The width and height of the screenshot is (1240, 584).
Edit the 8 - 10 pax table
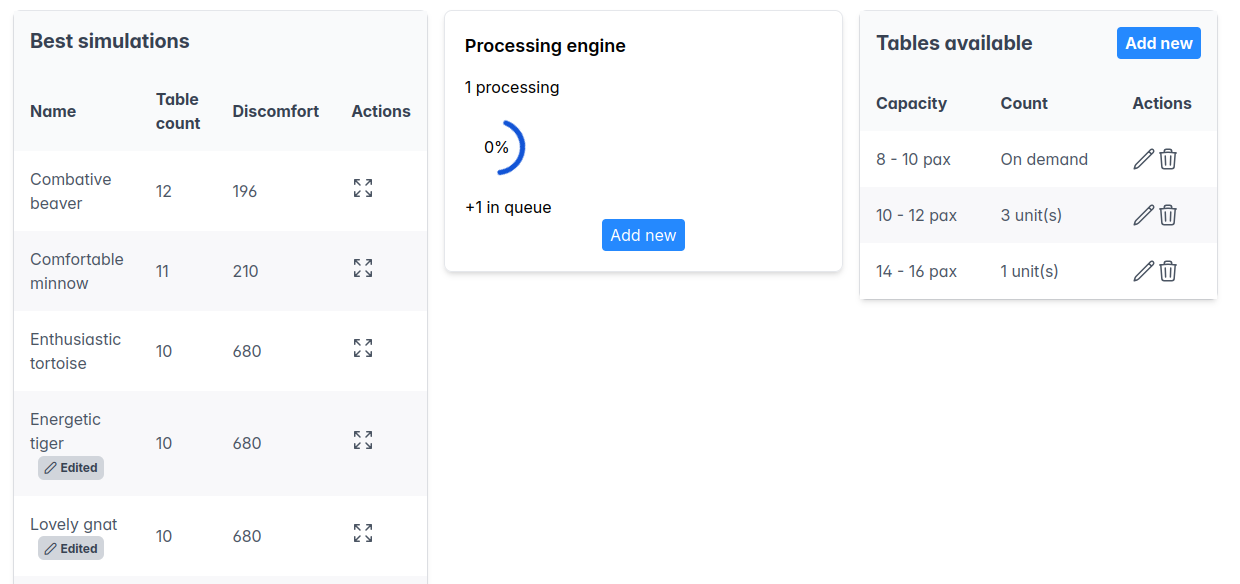1143,159
